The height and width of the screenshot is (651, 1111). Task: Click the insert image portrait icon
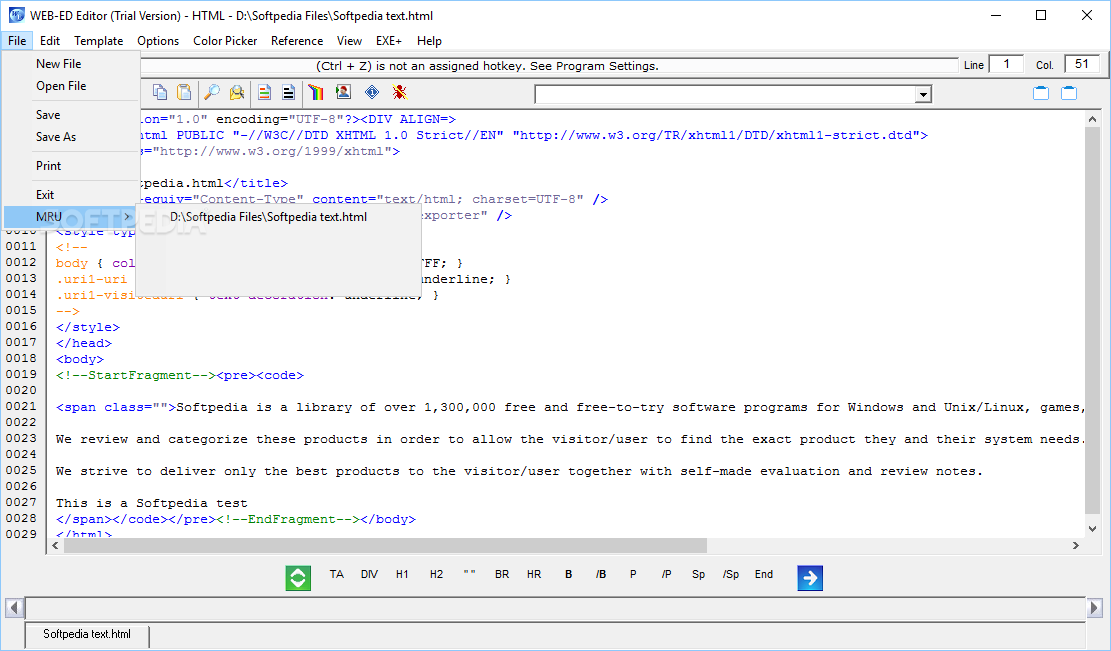point(344,92)
